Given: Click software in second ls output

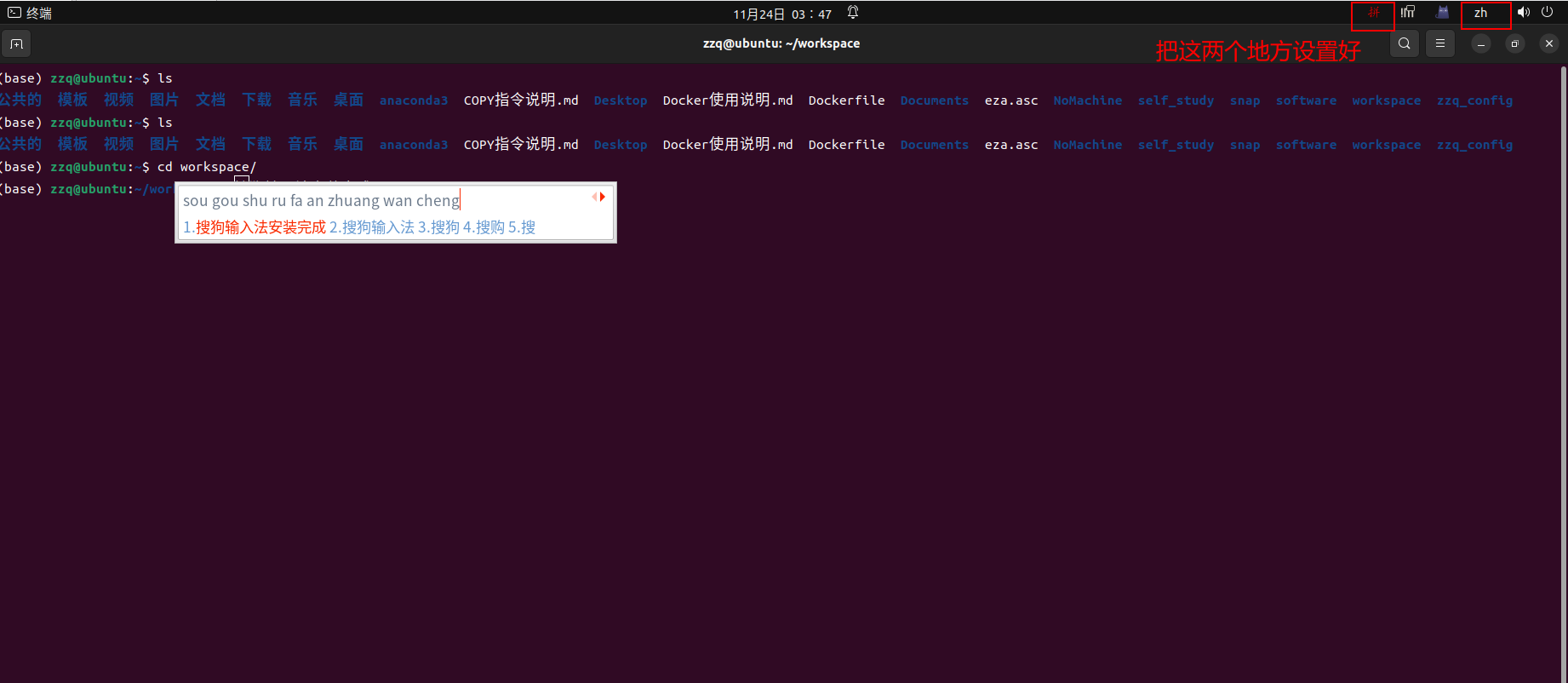Looking at the screenshot, I should coord(1307,145).
